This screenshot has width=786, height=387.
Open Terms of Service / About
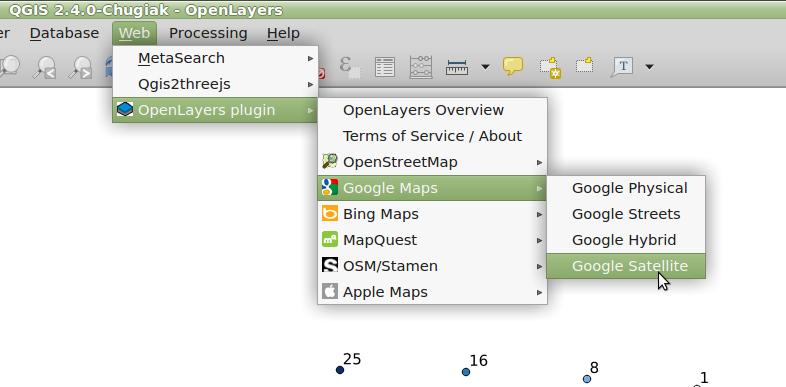432,136
